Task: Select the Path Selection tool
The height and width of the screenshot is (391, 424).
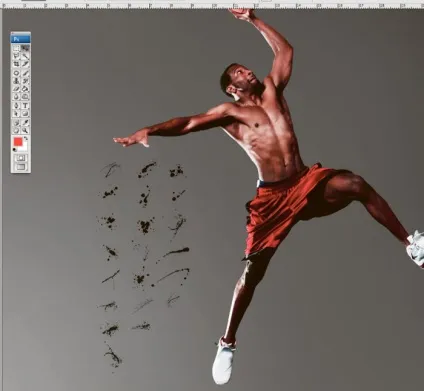Action: (x=16, y=114)
